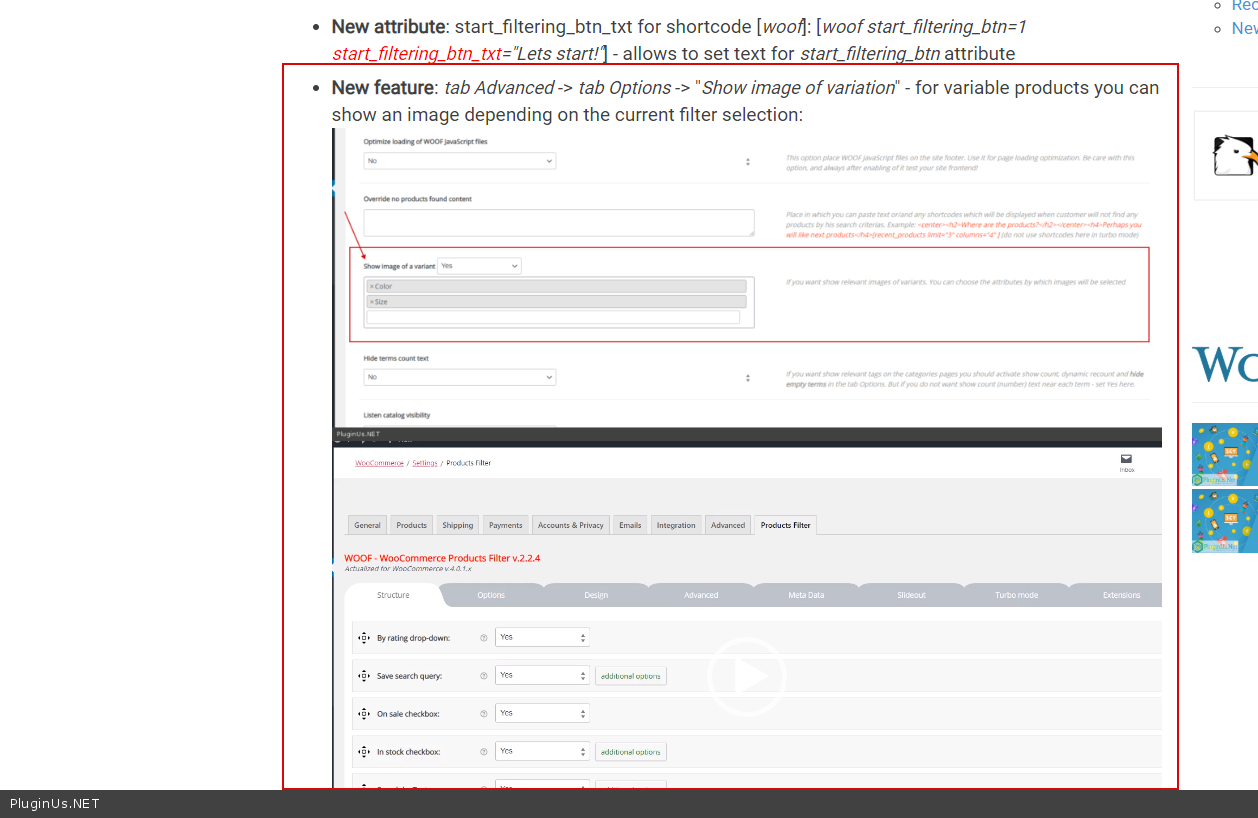This screenshot has height=818, width=1258.
Task: Click Override no products found content textarea
Action: [559, 223]
